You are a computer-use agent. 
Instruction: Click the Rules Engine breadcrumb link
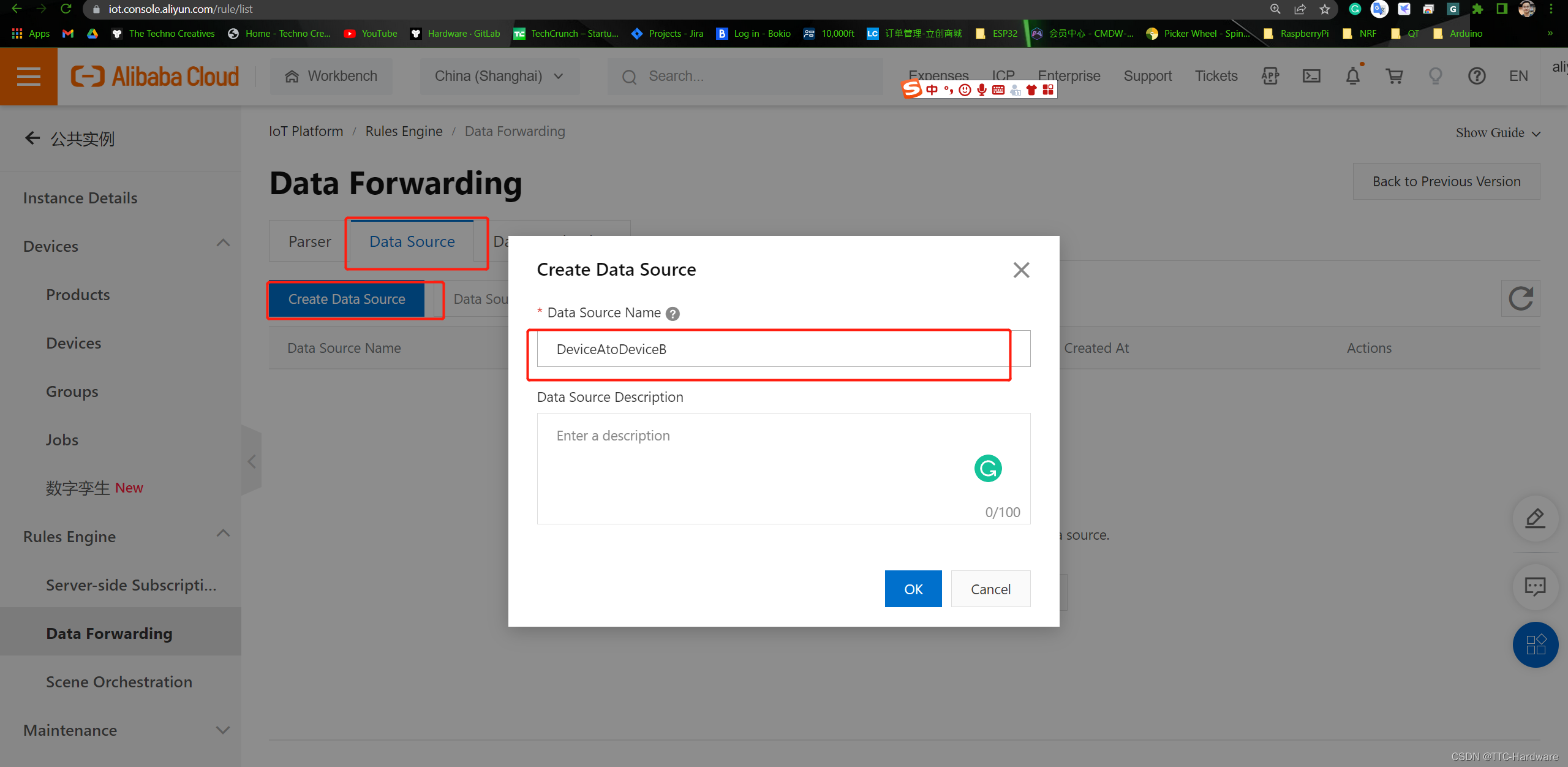pos(403,131)
